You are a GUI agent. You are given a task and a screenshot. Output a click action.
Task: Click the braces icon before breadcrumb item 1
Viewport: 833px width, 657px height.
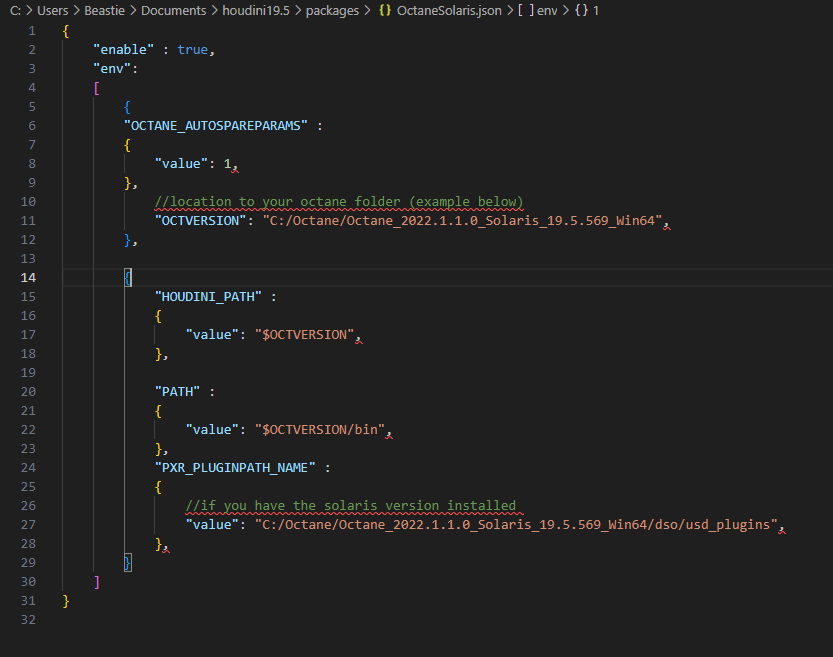[582, 10]
